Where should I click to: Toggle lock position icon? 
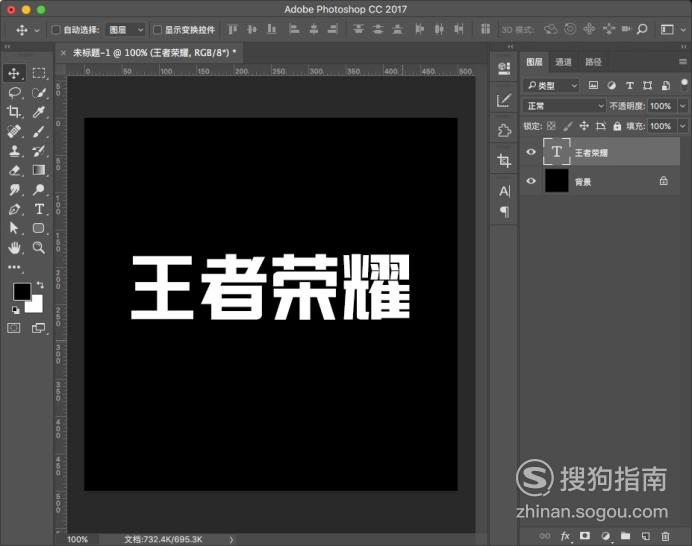pyautogui.click(x=584, y=126)
